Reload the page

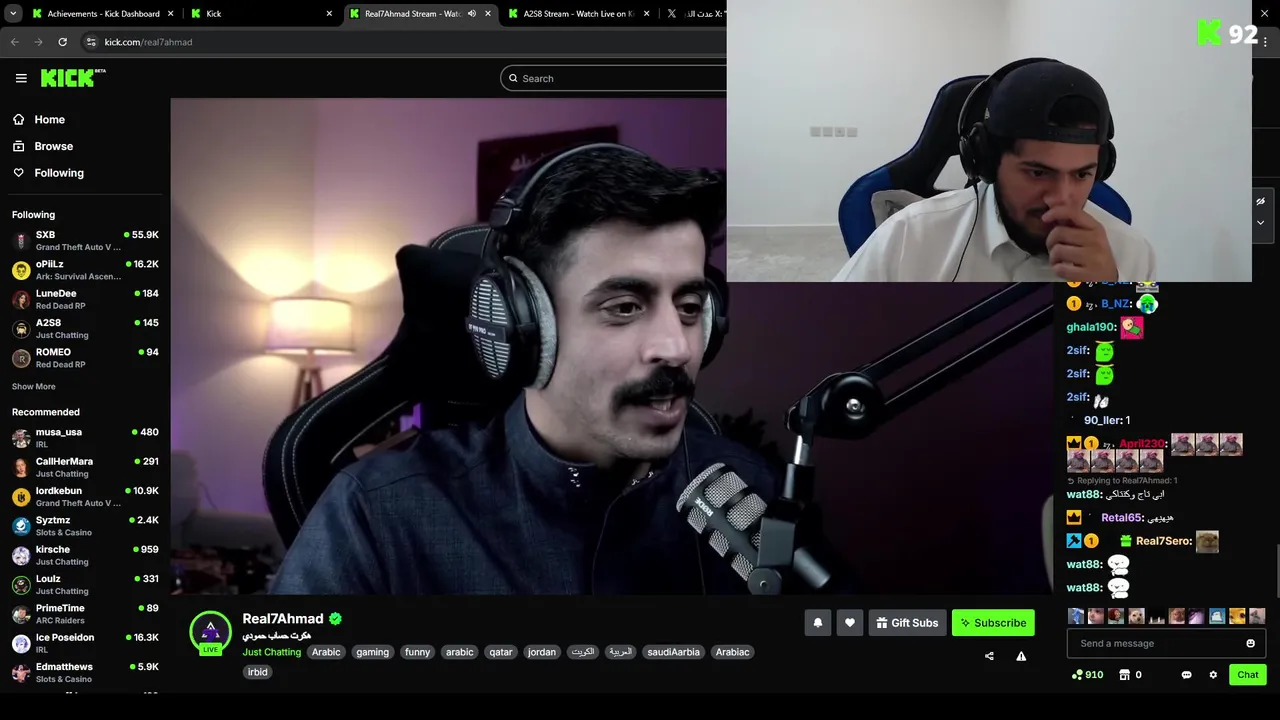pyautogui.click(x=62, y=42)
